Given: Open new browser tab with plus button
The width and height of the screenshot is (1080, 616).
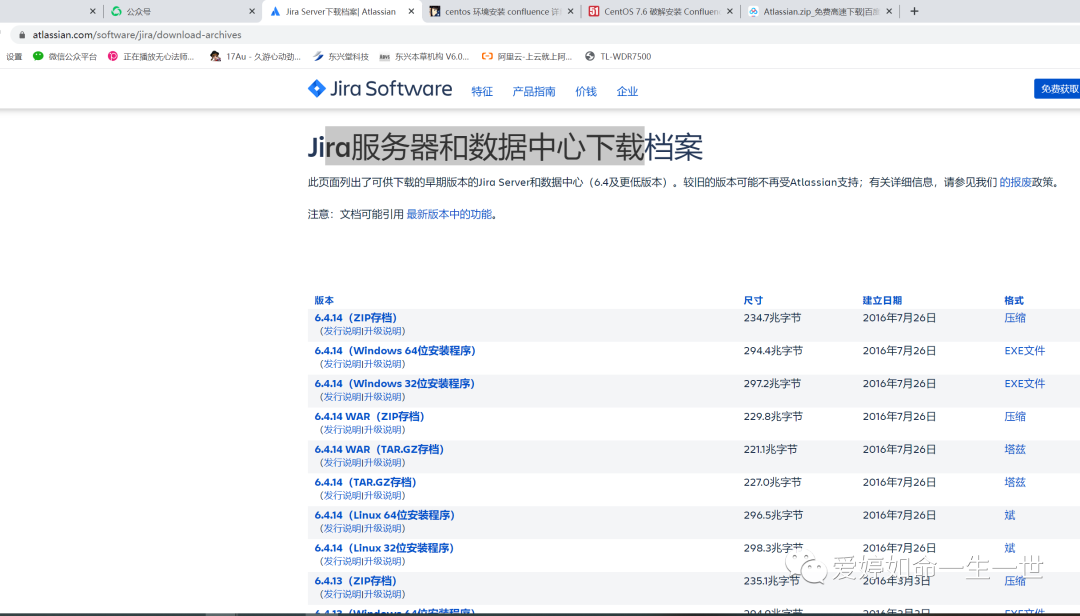Looking at the screenshot, I should coord(914,11).
